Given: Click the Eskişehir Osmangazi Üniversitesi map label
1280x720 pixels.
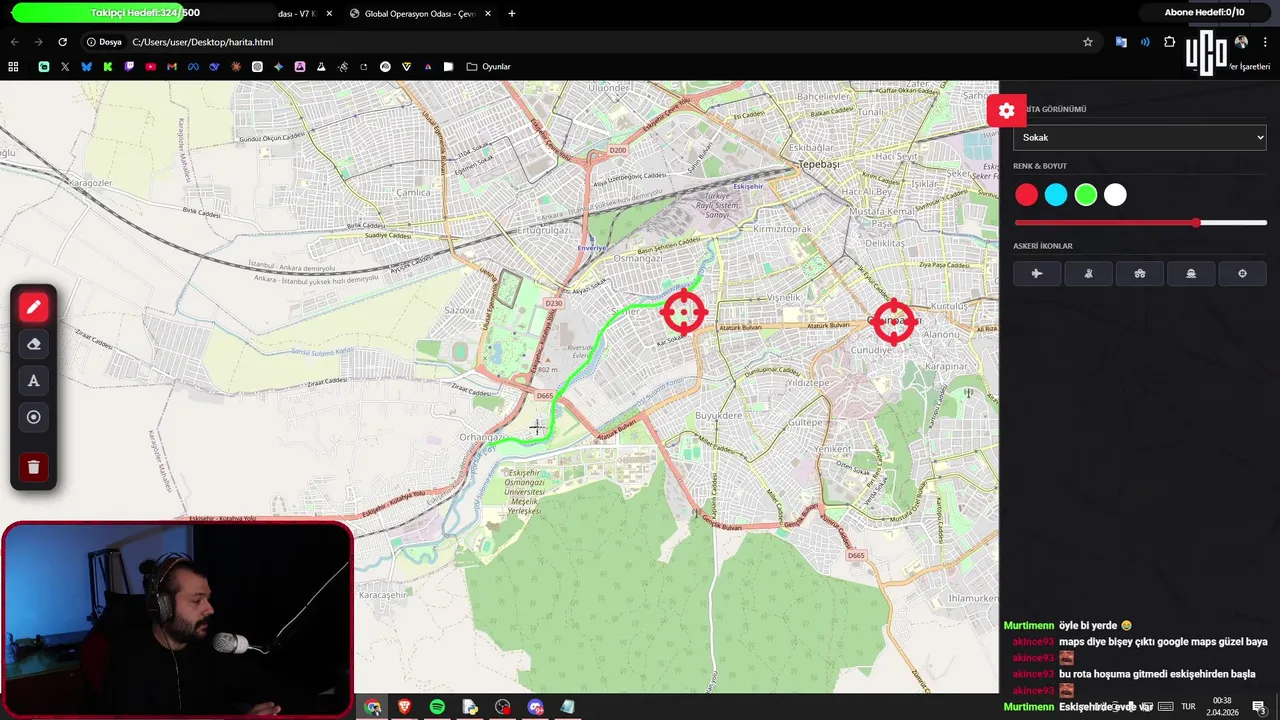Looking at the screenshot, I should [525, 491].
